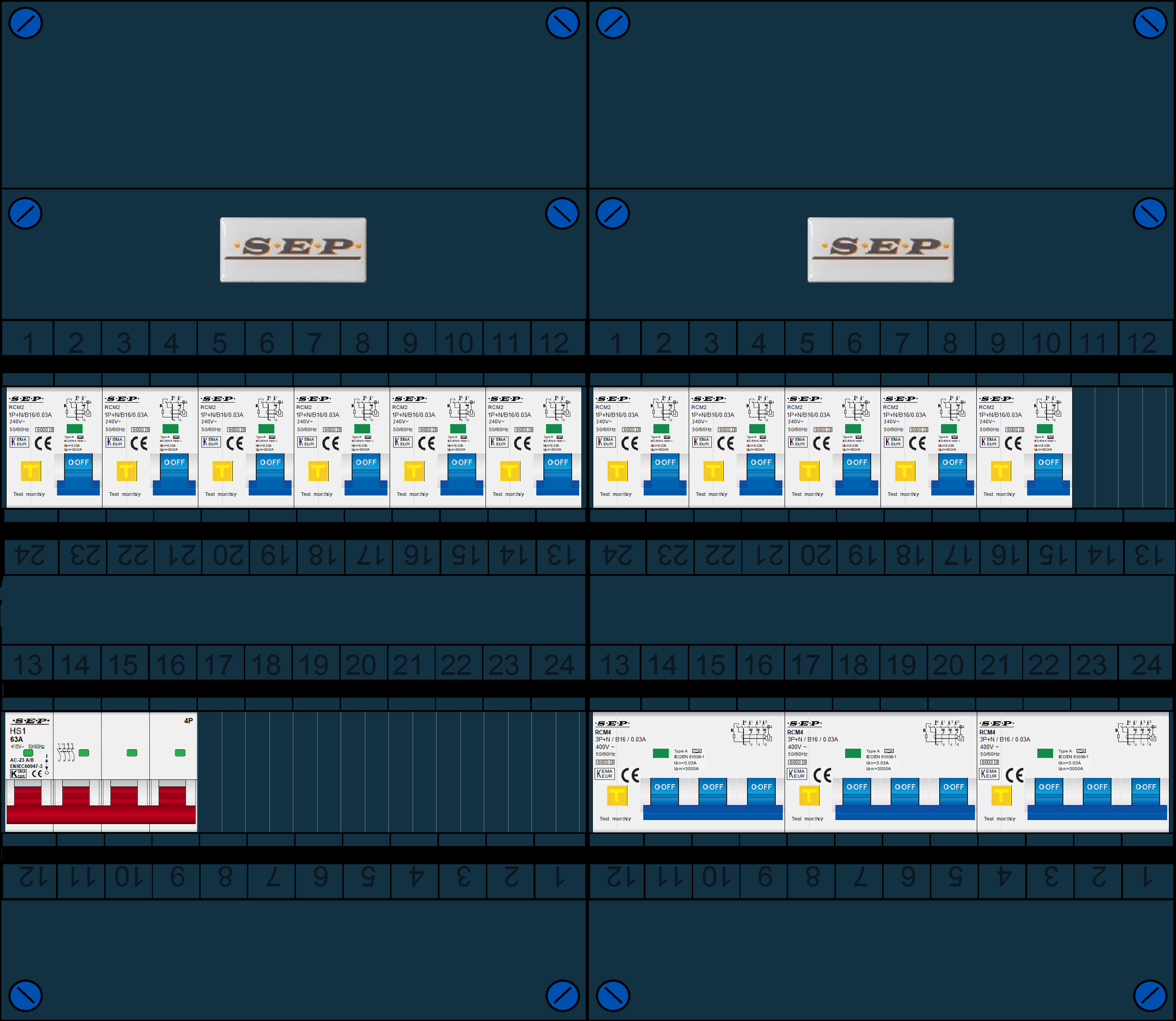
Task: Toggle the O-OFF lever on the right panel's first RCM2 breaker
Action: [x=665, y=474]
